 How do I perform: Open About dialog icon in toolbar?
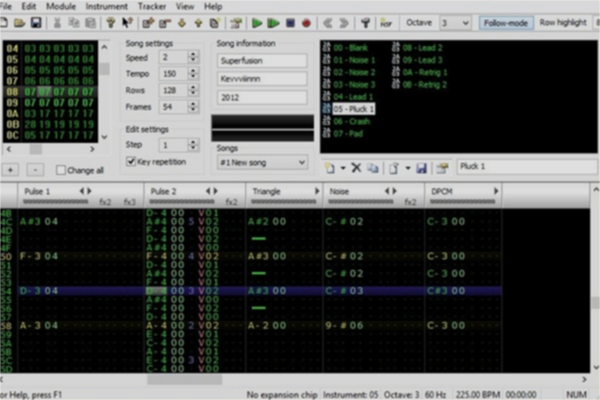111,23
